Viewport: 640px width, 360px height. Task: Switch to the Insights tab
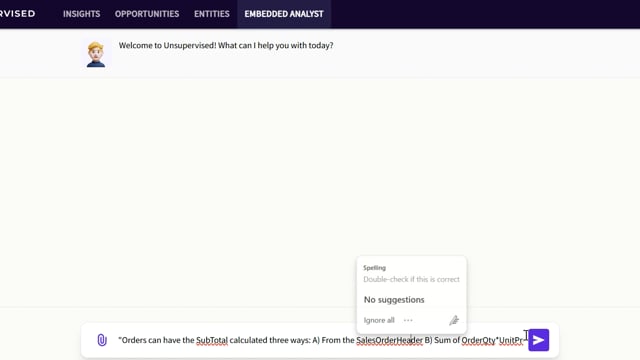tap(81, 14)
